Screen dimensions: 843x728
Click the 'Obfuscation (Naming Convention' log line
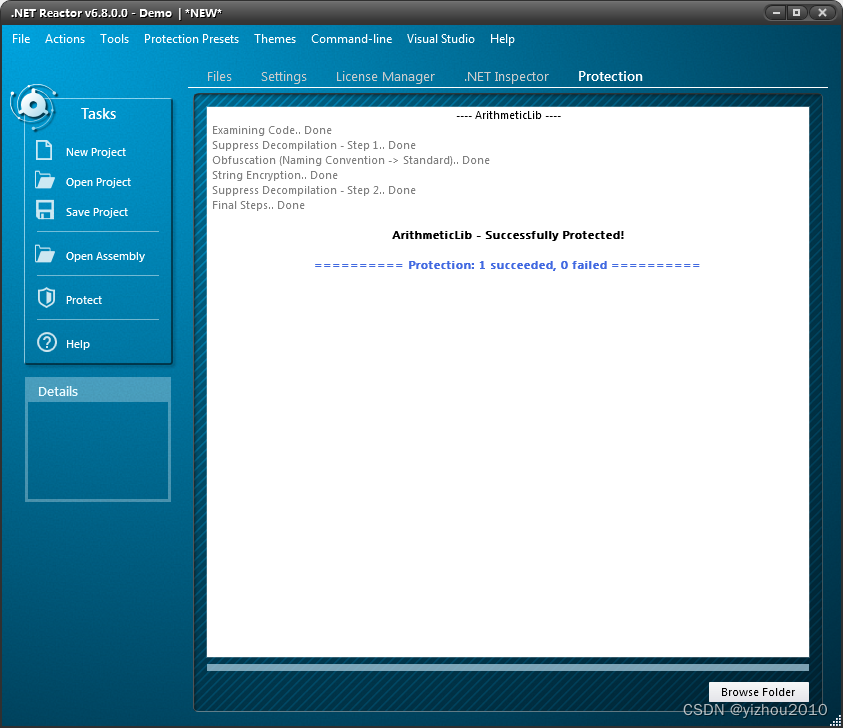(x=351, y=160)
